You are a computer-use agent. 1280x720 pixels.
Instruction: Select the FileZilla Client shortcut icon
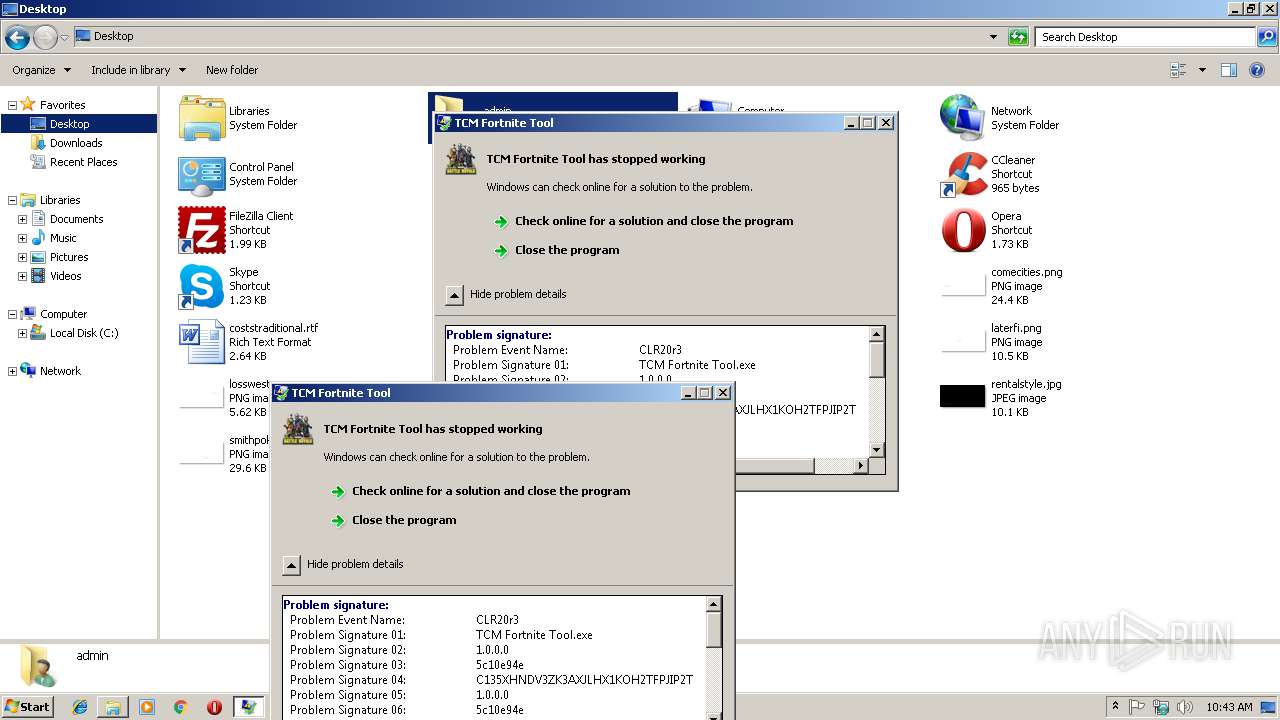[x=202, y=230]
